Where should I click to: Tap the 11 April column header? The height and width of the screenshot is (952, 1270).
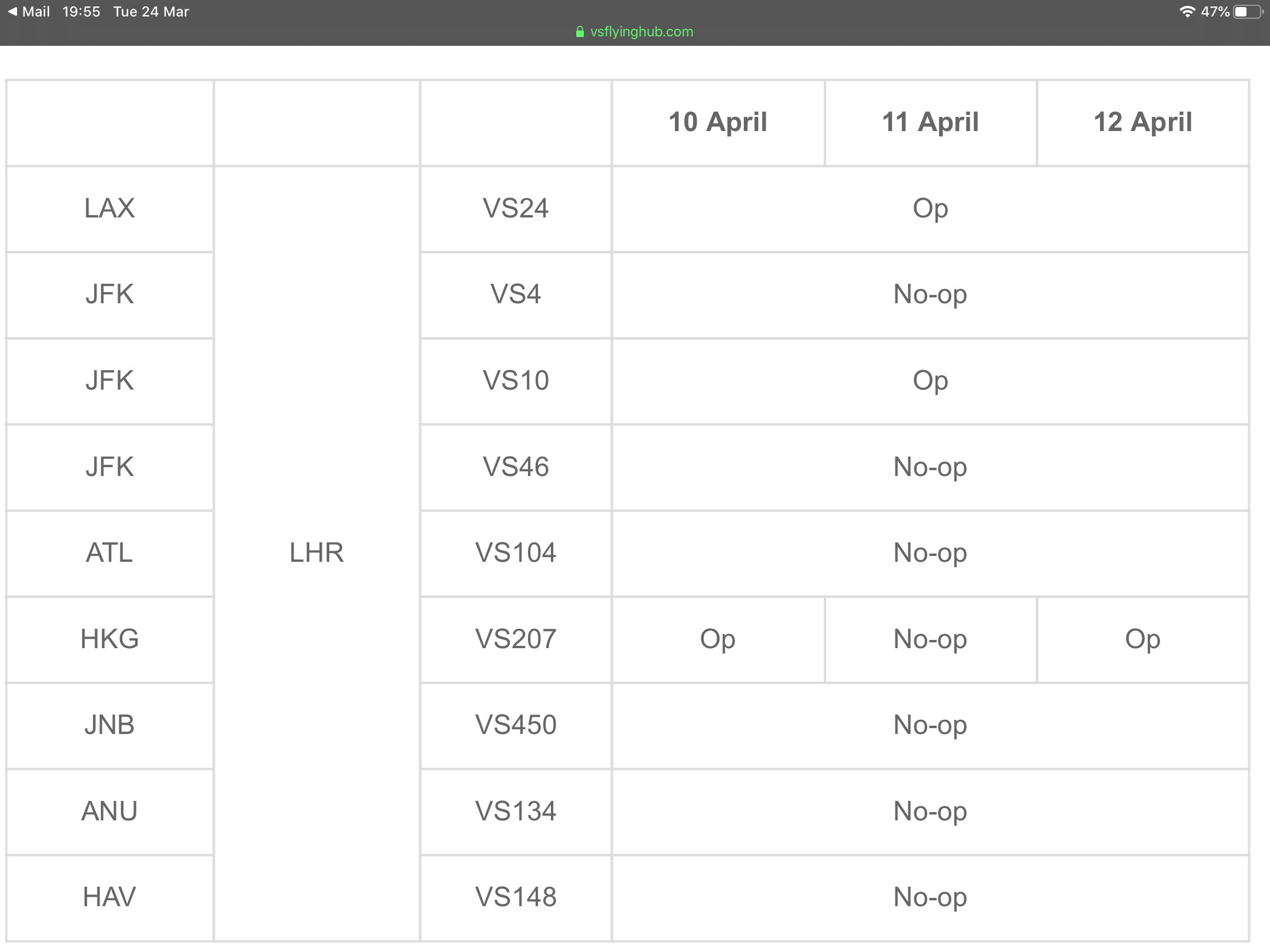(930, 122)
